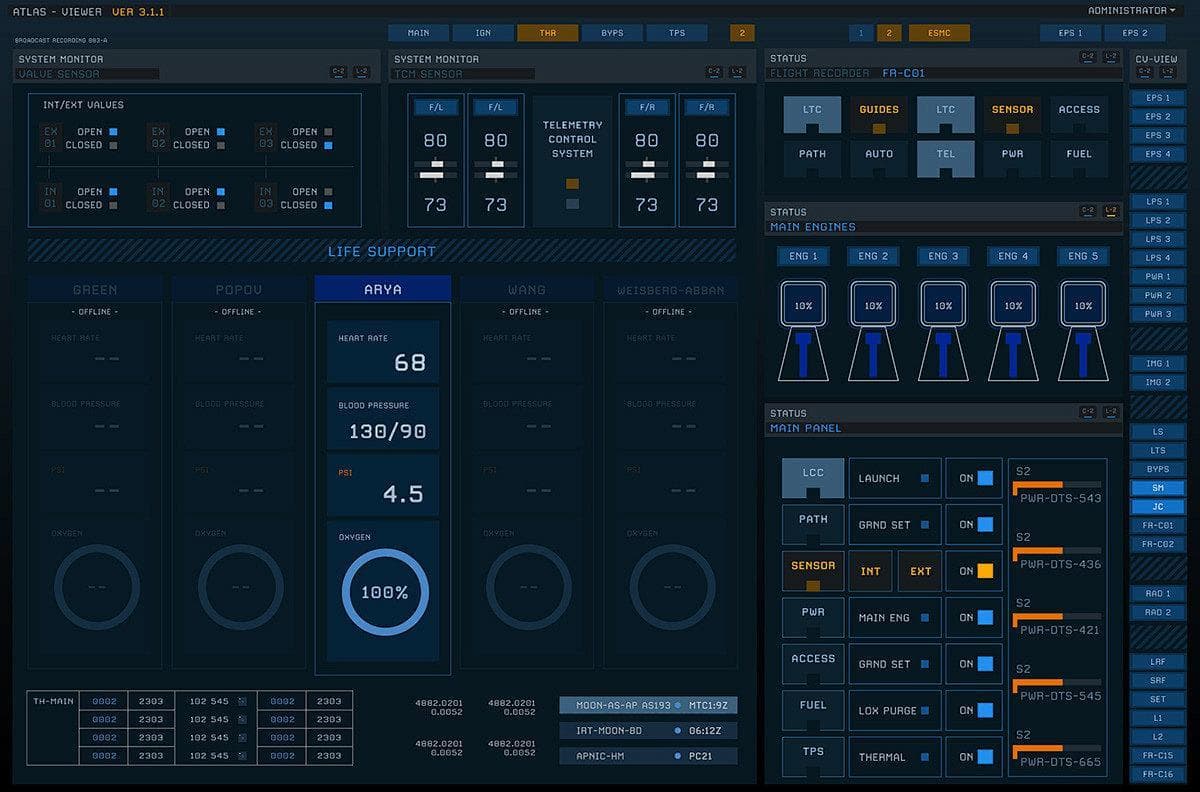Click the FR-C02 sidebar button

tap(1158, 544)
